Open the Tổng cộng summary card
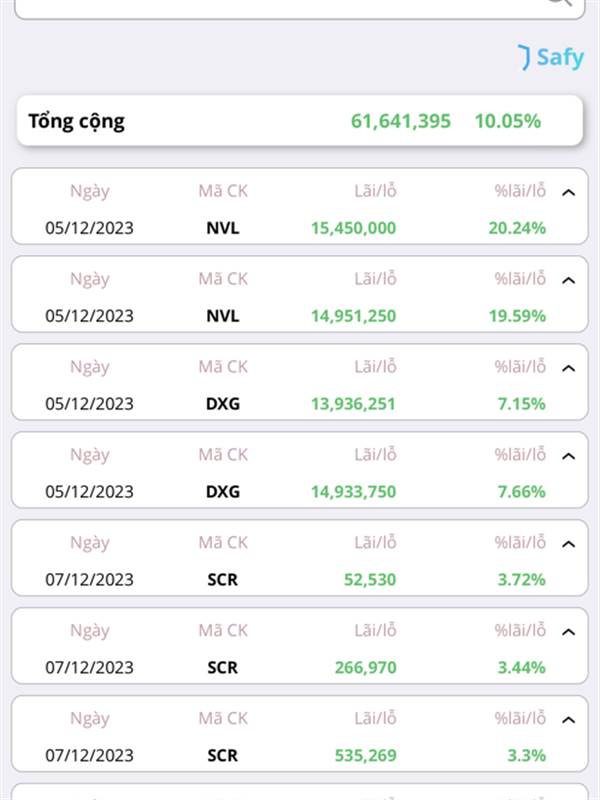Image resolution: width=600 pixels, height=800 pixels. click(x=299, y=120)
